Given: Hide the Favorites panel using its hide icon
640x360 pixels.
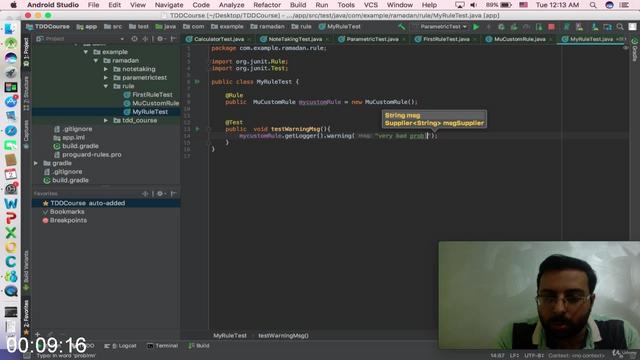Looking at the screenshot, I should click(x=174, y=193).
